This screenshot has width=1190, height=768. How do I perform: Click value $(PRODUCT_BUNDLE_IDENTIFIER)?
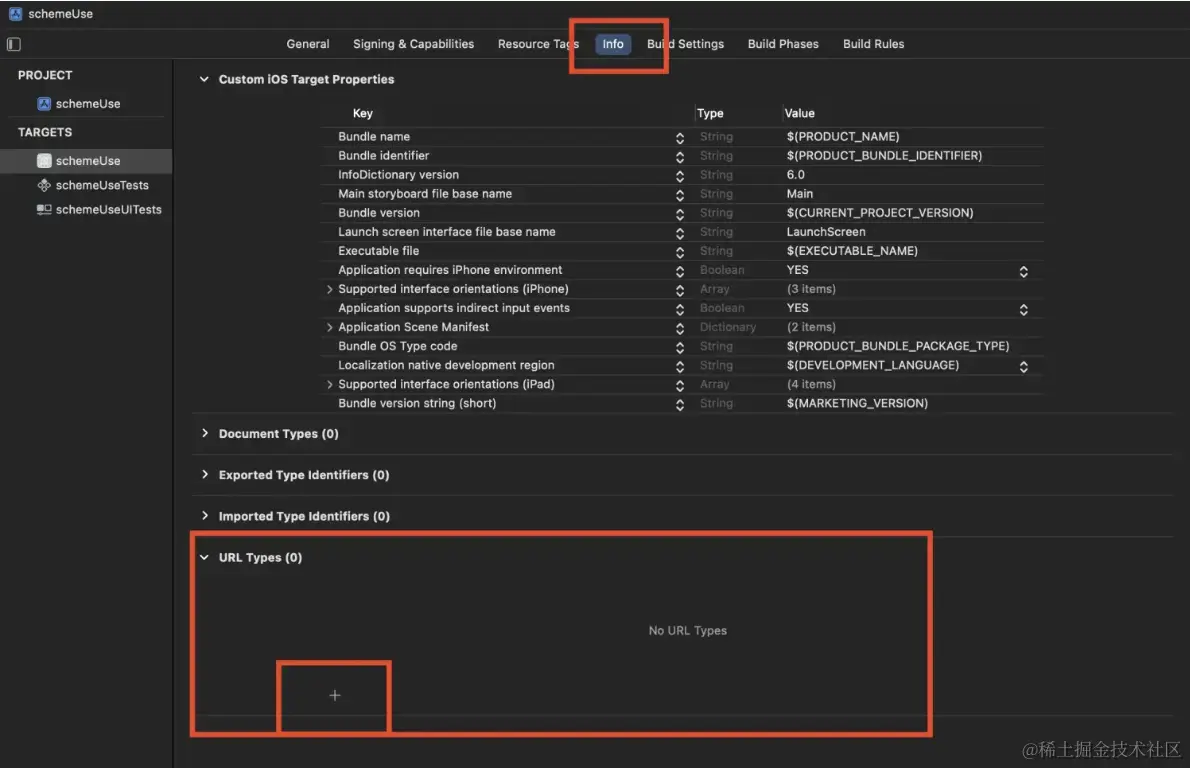(884, 156)
